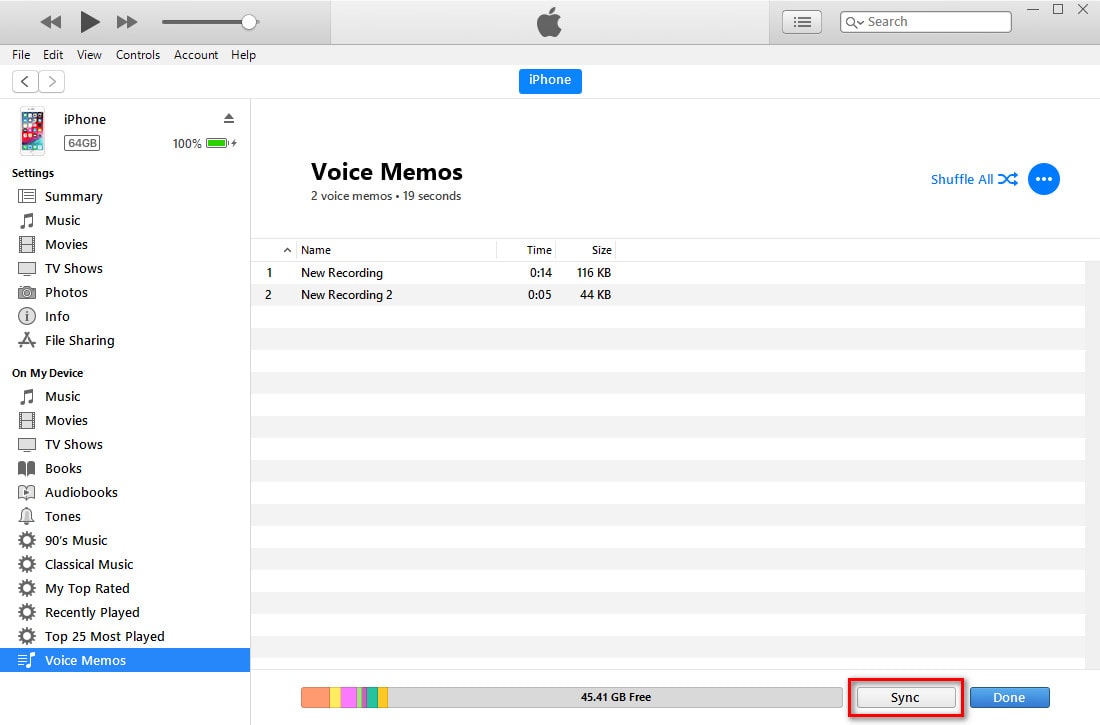
Task: Click the Search input field
Action: point(925,22)
